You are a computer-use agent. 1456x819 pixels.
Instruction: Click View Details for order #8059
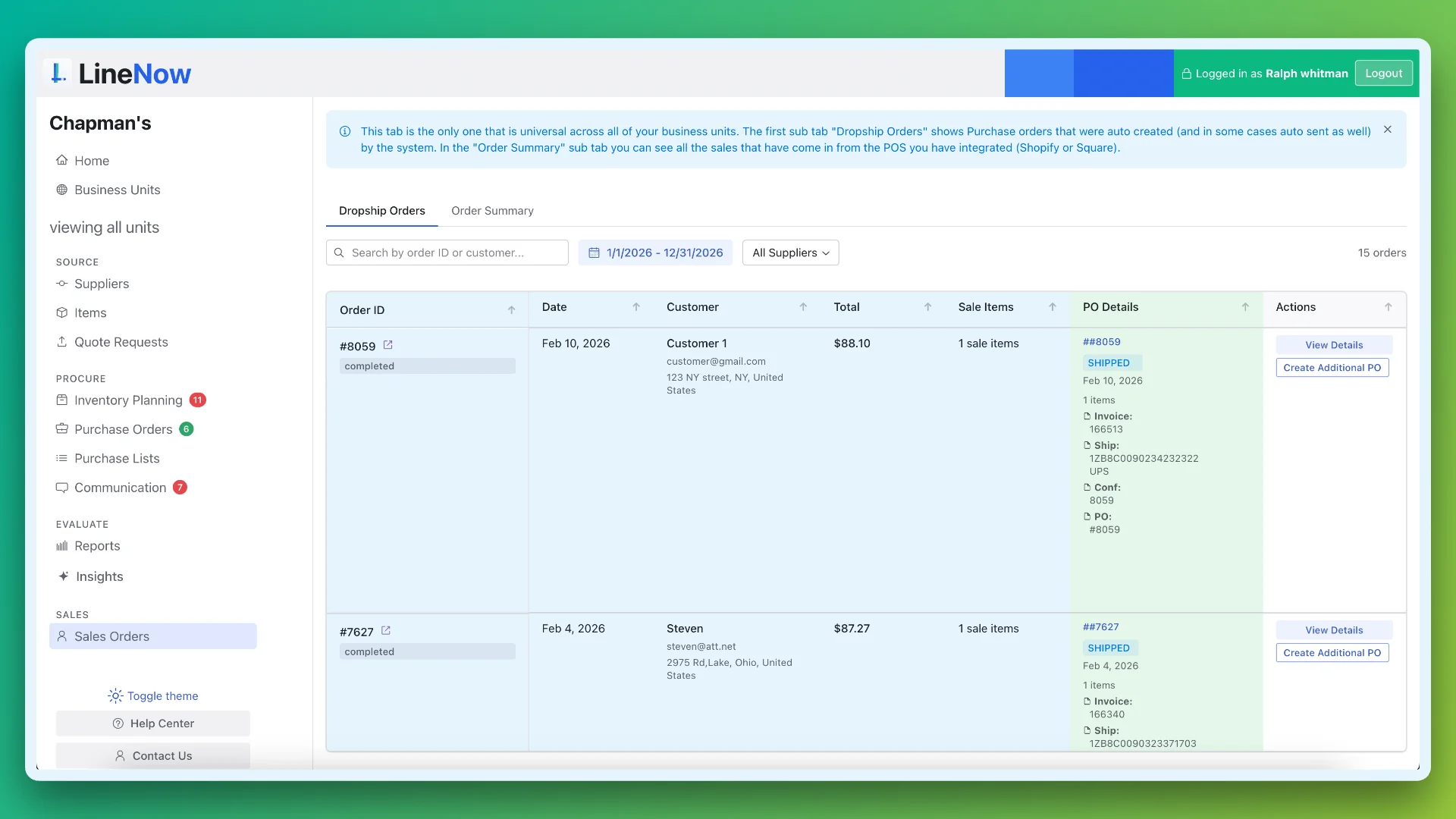pos(1333,345)
